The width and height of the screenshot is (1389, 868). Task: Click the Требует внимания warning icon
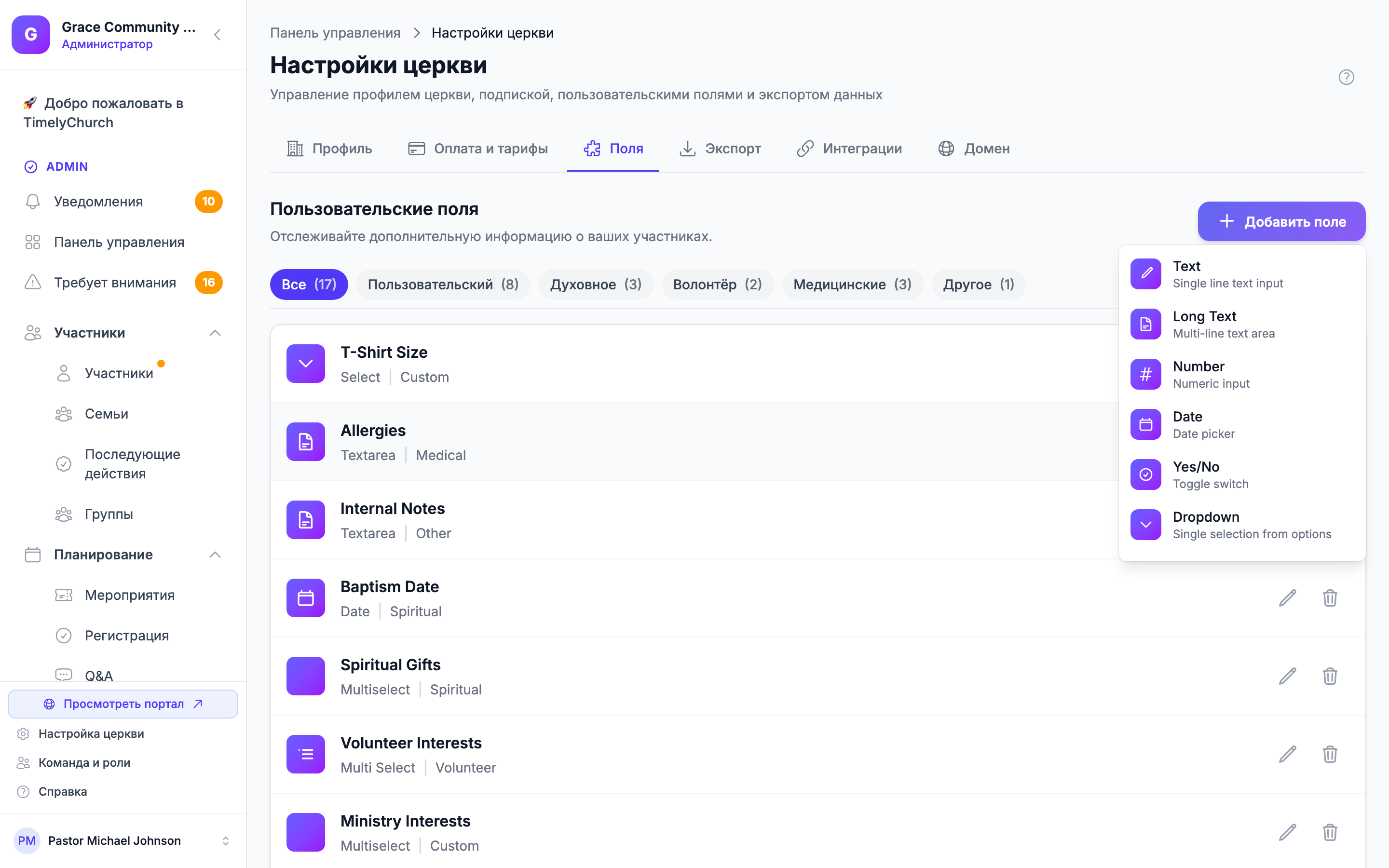pyautogui.click(x=33, y=283)
